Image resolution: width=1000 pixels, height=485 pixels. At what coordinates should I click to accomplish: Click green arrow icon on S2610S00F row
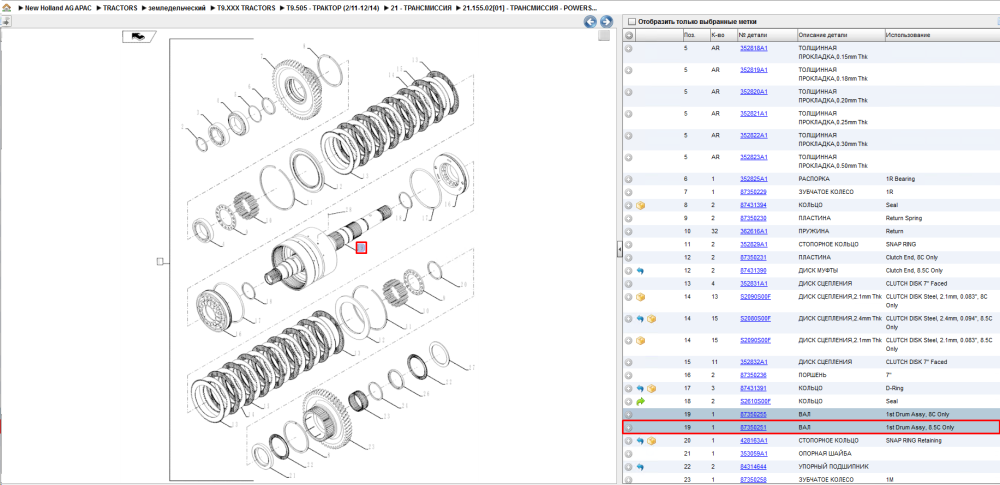[x=641, y=401]
